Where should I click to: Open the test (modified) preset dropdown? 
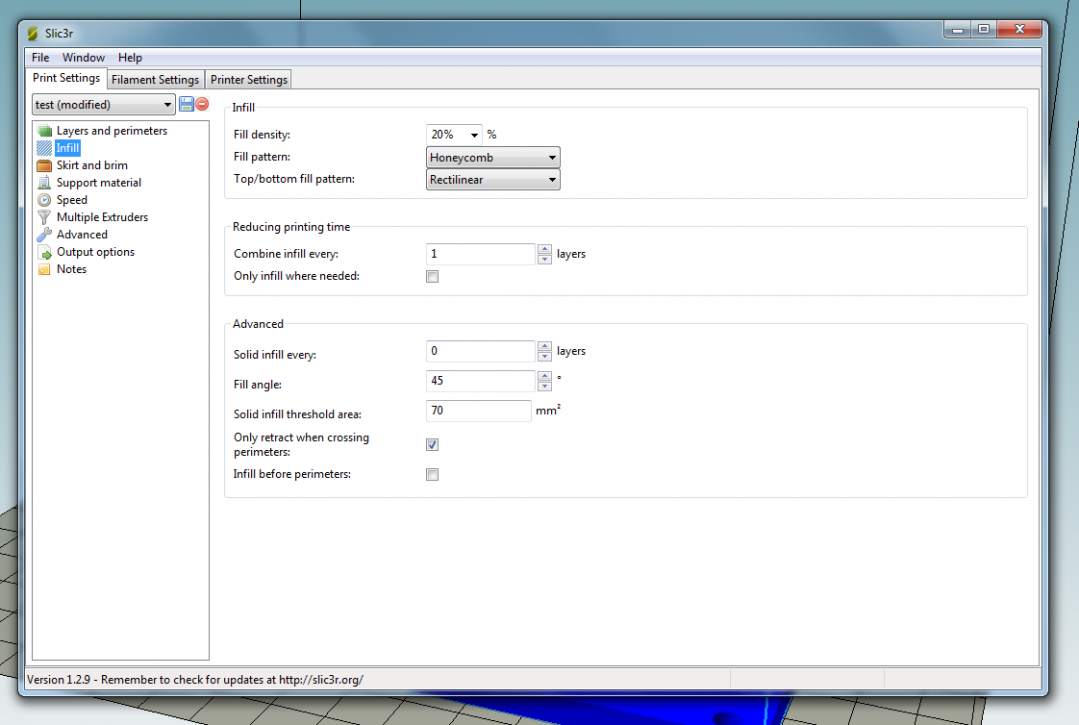tap(103, 105)
